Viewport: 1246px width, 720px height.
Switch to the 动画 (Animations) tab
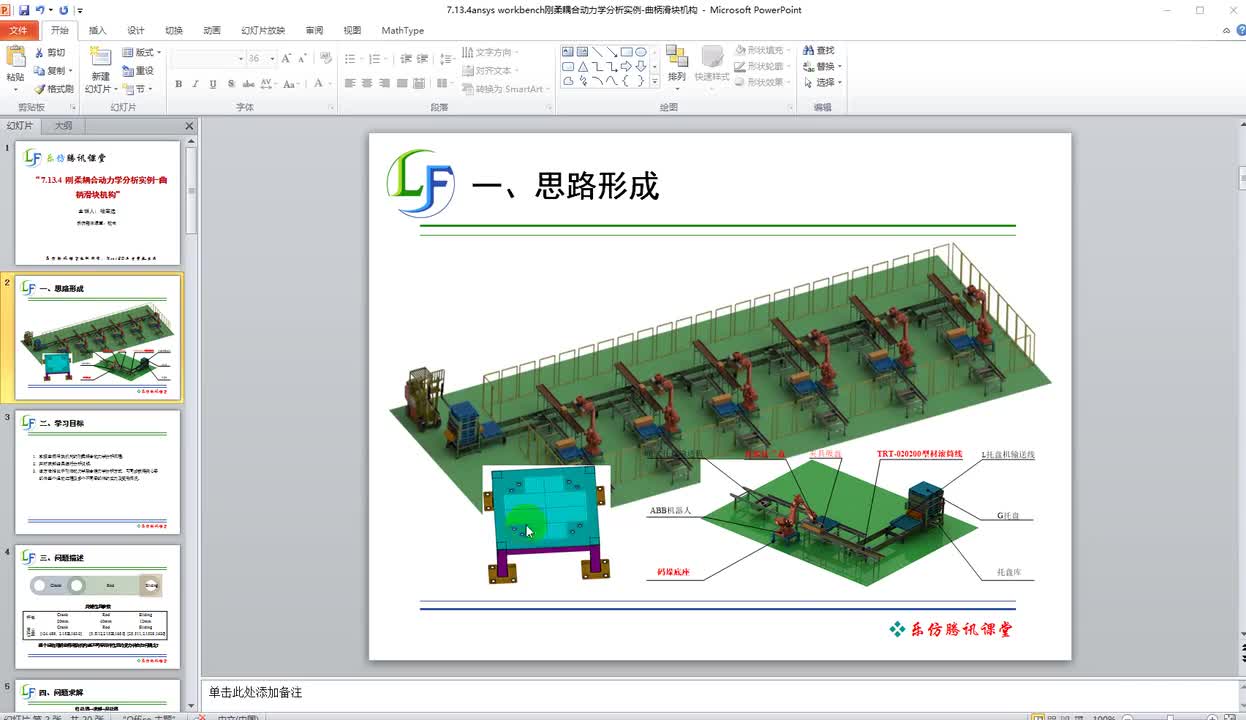pyautogui.click(x=212, y=30)
